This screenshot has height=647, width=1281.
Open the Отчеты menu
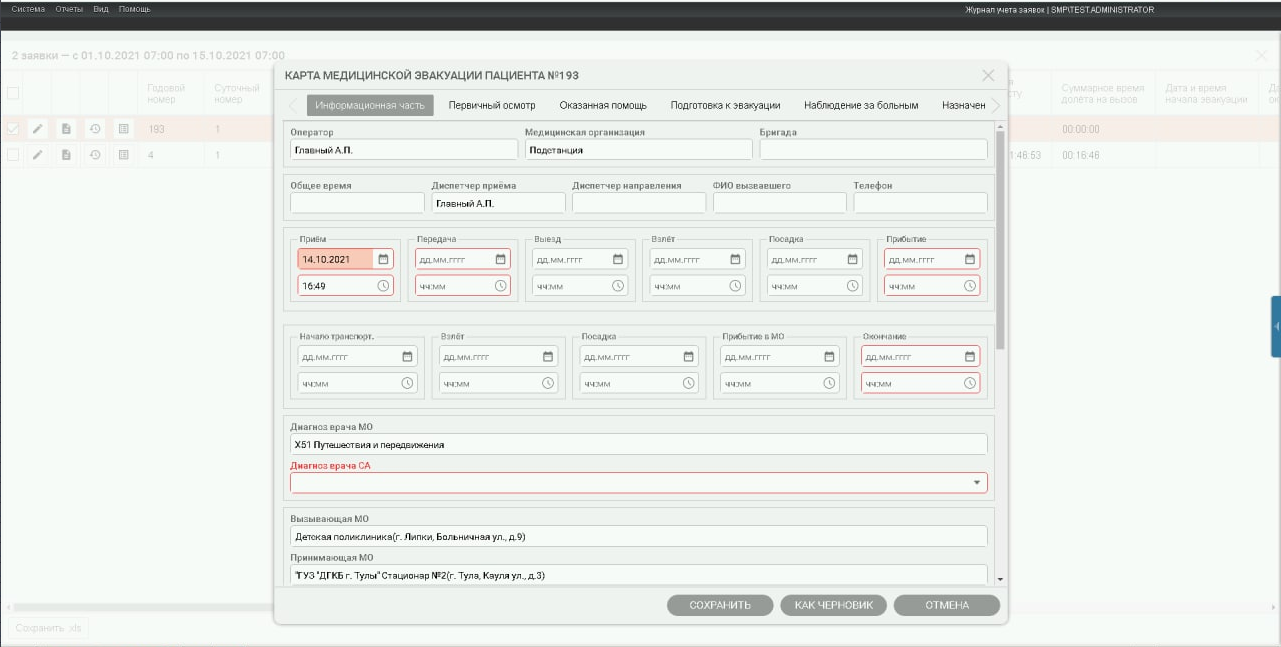coord(69,9)
